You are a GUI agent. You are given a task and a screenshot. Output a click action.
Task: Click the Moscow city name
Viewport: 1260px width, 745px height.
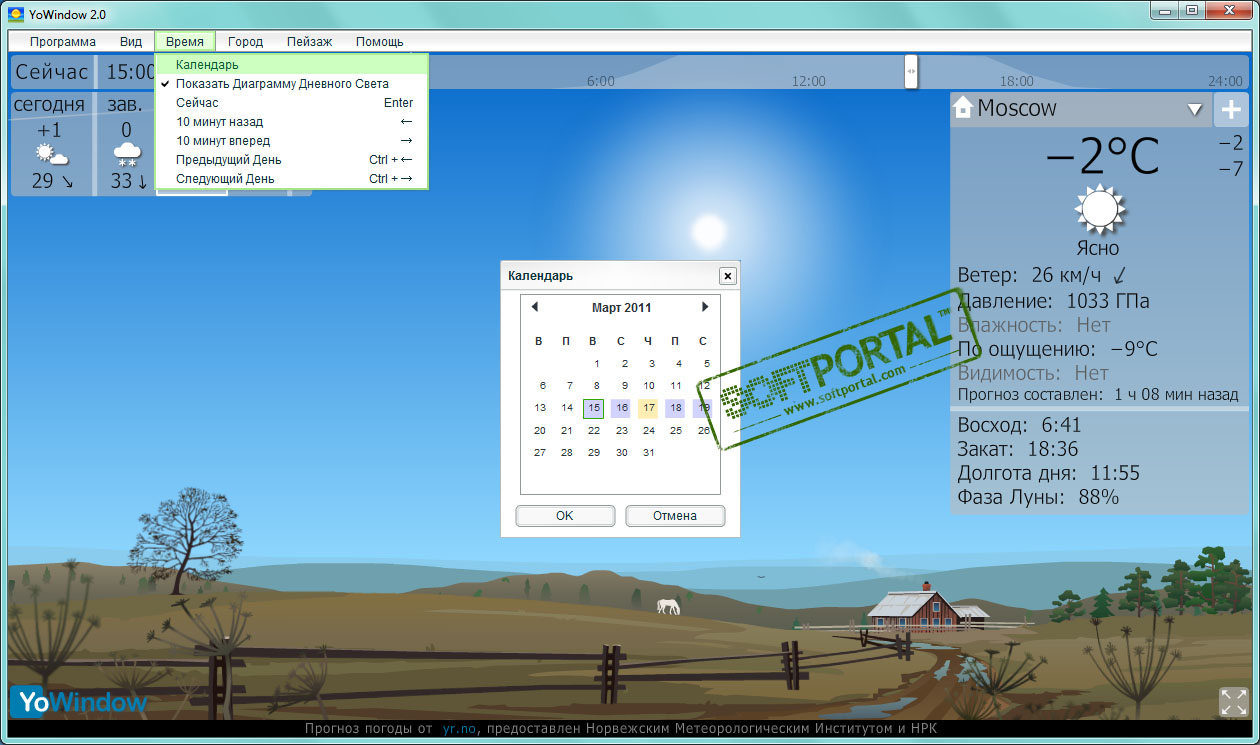click(x=1017, y=108)
